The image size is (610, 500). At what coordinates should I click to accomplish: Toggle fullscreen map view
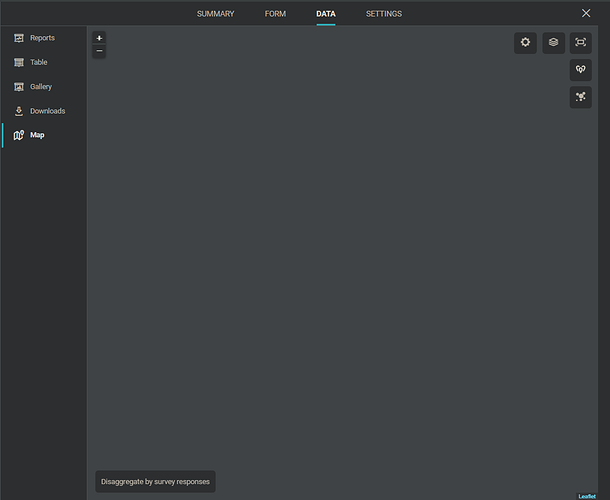581,43
